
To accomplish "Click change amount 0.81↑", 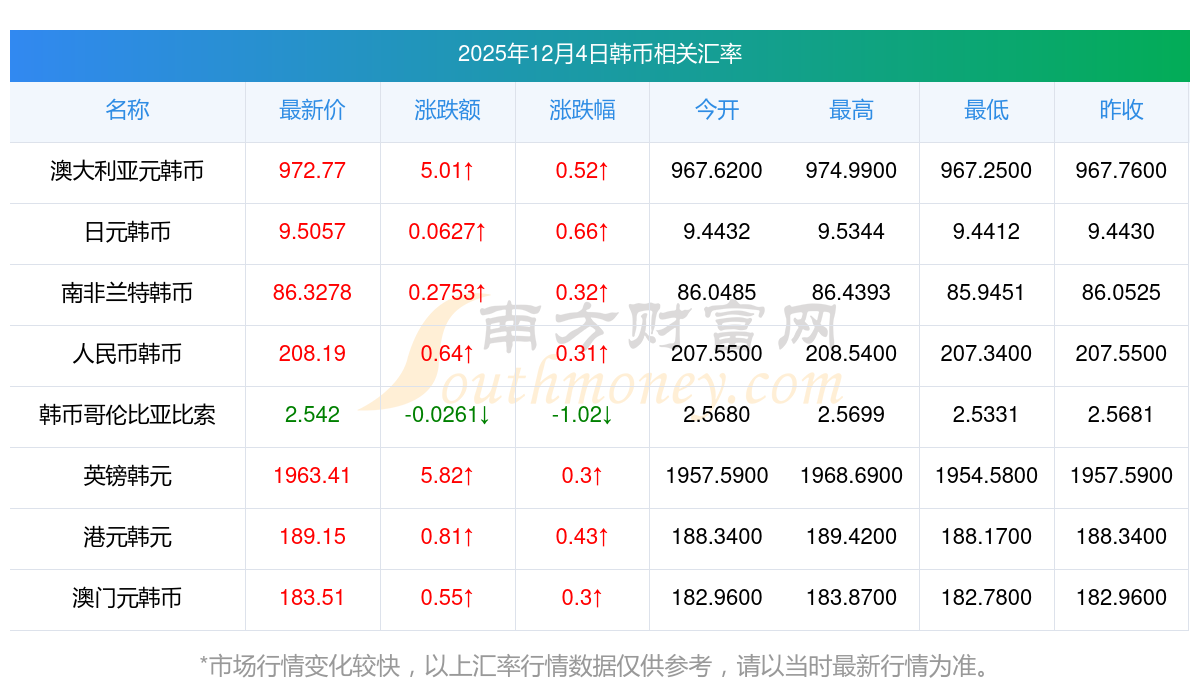I will tap(447, 537).
